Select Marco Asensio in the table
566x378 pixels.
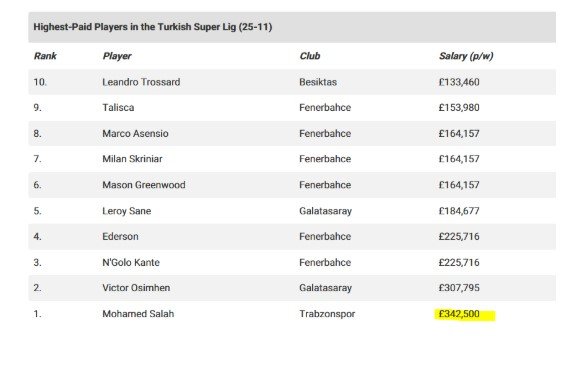pyautogui.click(x=135, y=134)
